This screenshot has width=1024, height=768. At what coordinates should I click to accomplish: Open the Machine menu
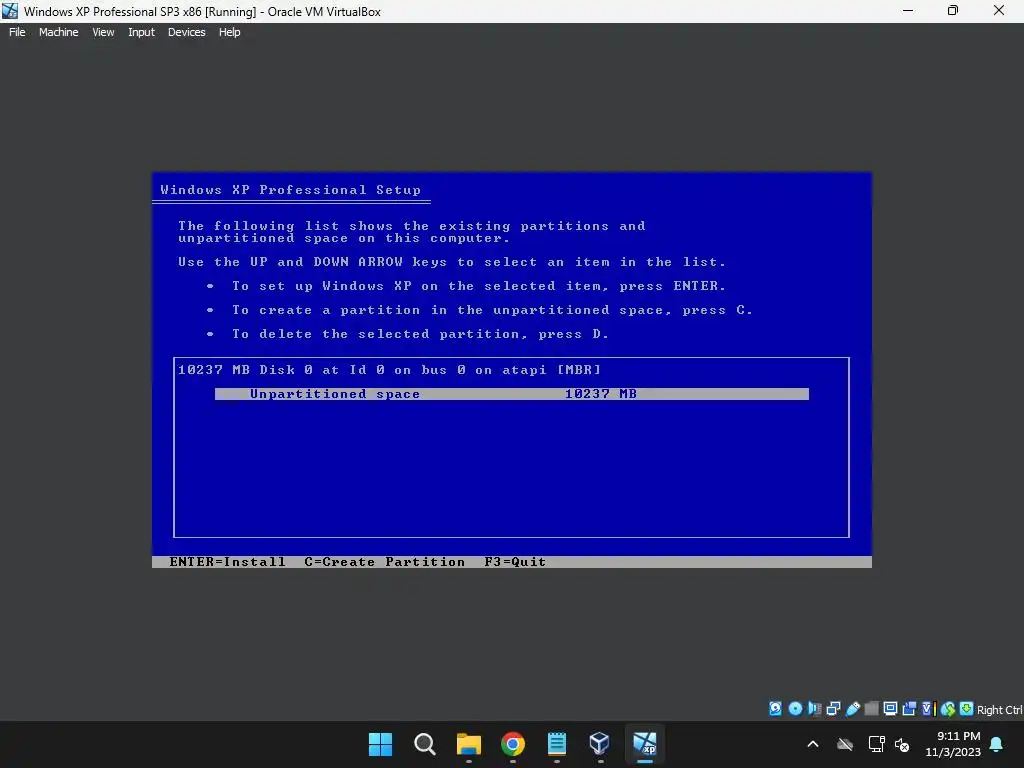coord(58,32)
